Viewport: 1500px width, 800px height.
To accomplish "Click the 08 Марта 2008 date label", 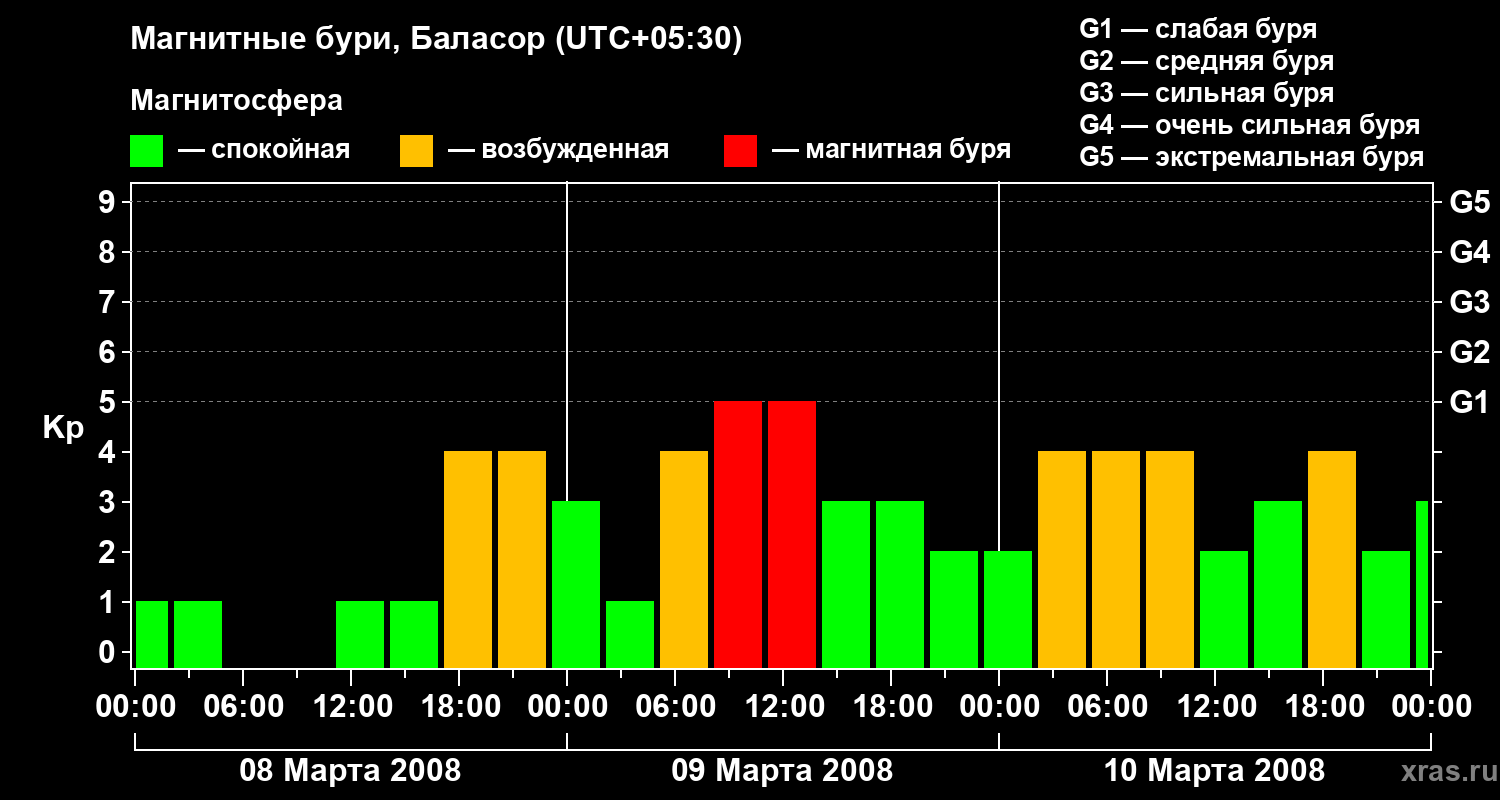I will (x=350, y=771).
